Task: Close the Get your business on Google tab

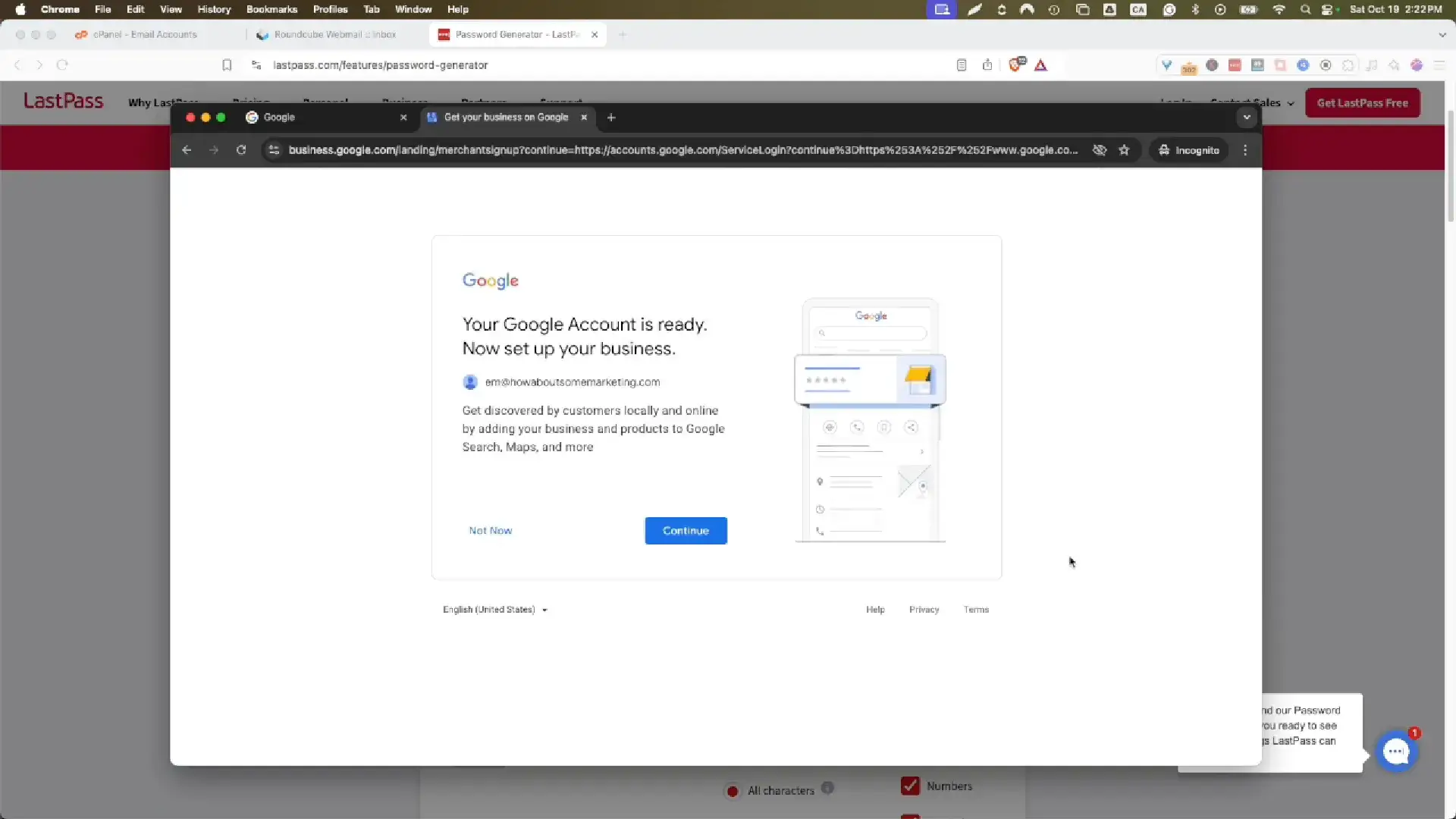Action: pyautogui.click(x=584, y=118)
